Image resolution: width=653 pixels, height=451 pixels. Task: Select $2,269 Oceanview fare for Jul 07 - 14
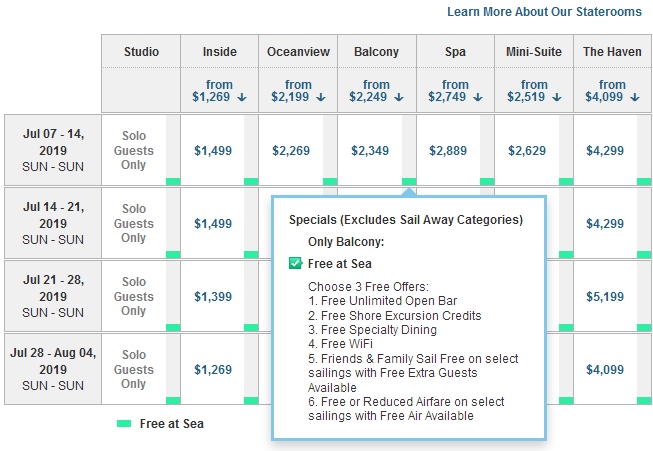tap(291, 151)
